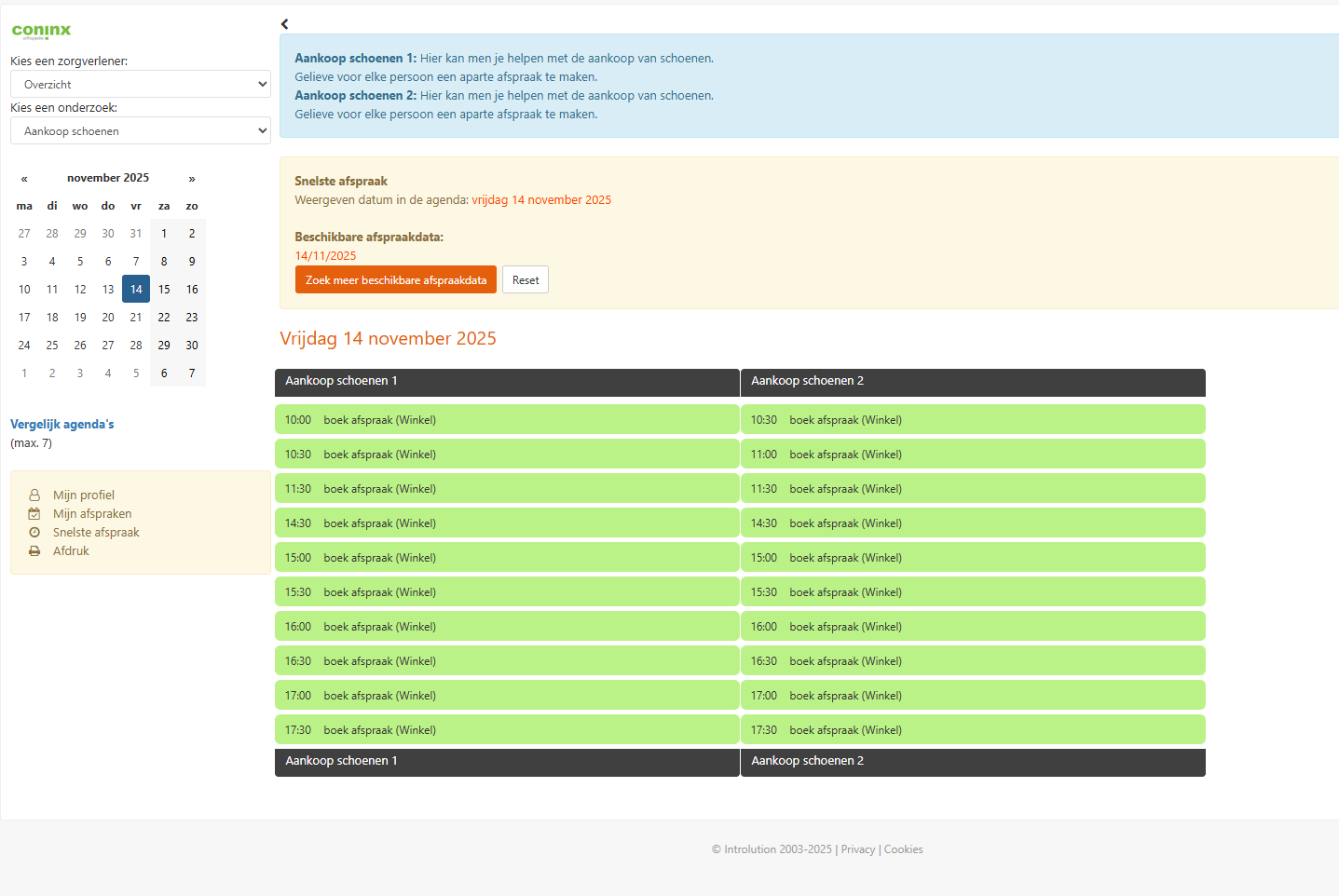
Task: Book 11:30 slot in Aankoop schoenen 2
Action: (x=973, y=489)
